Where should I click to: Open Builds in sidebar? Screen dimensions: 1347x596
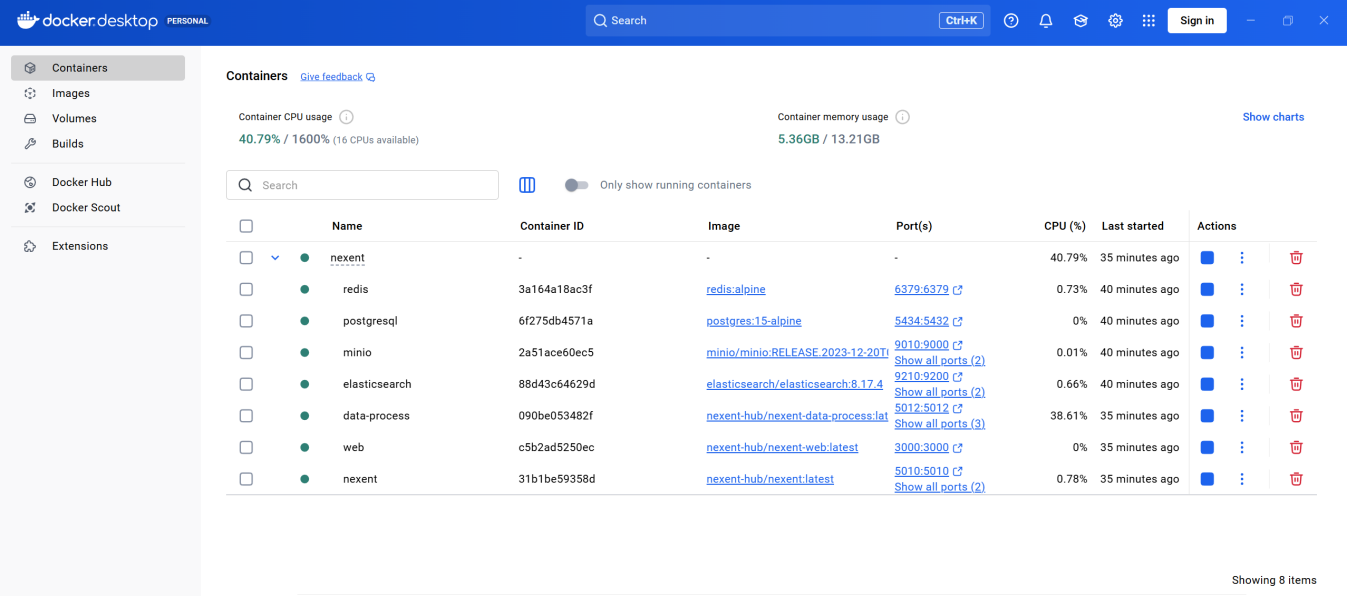[x=98, y=144]
